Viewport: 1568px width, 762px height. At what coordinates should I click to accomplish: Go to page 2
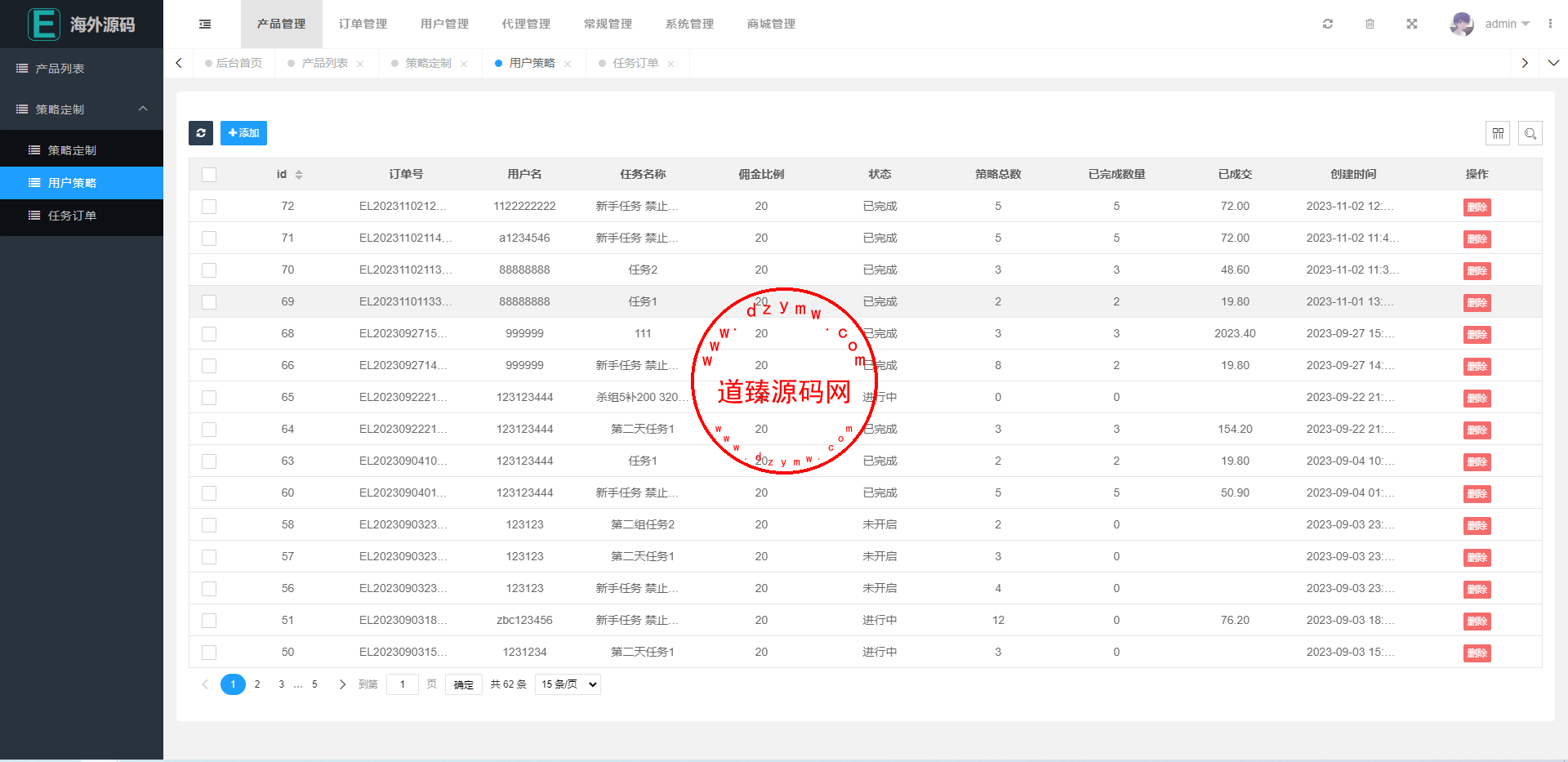257,684
